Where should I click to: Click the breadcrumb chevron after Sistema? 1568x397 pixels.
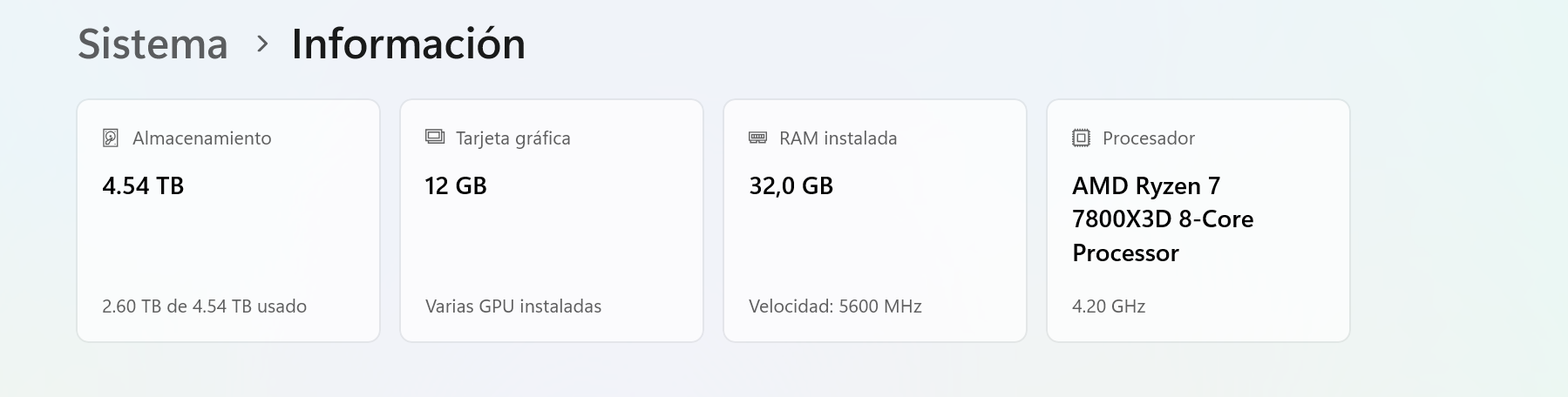(x=261, y=44)
